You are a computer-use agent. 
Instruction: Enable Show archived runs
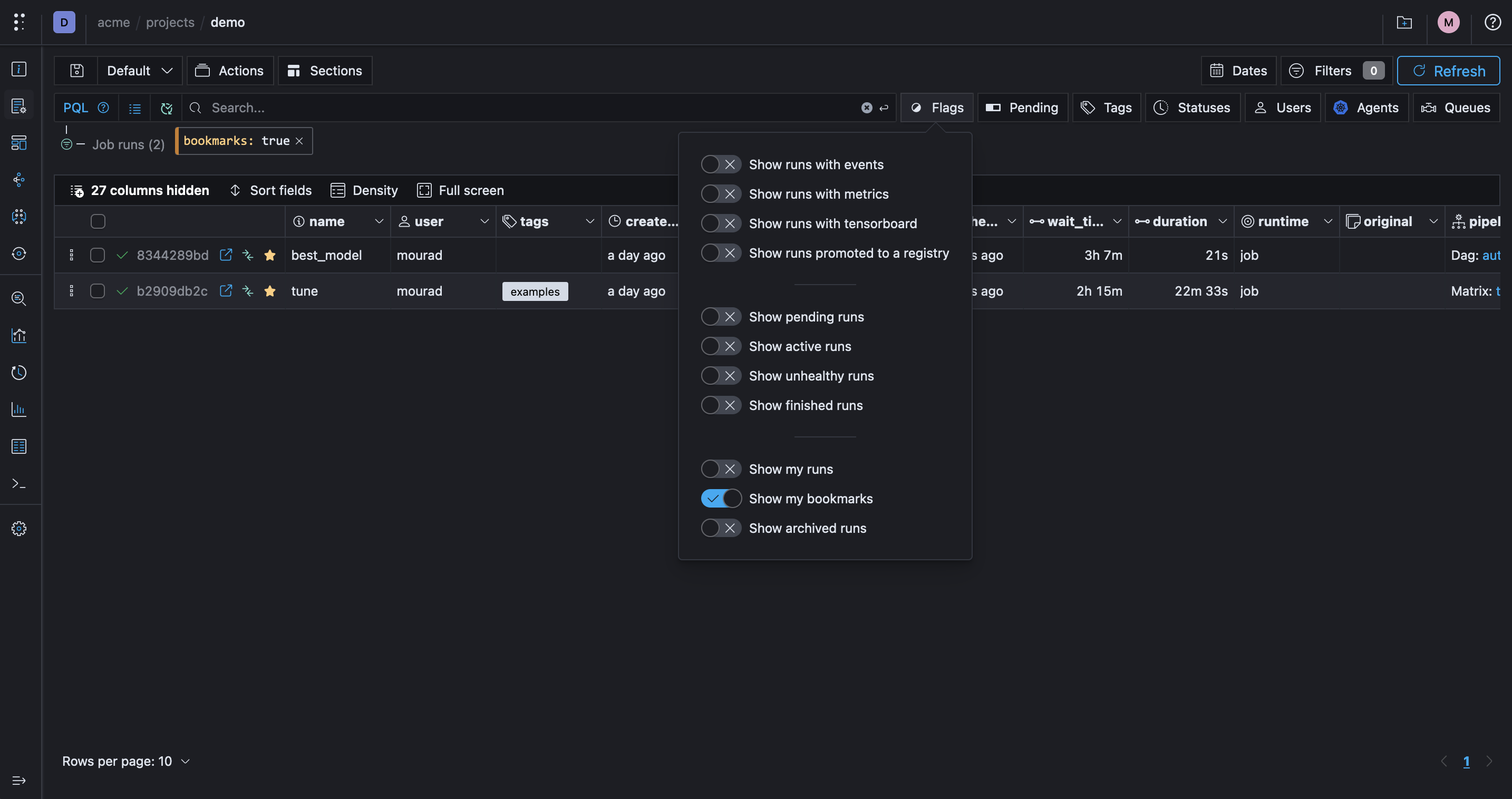[721, 528]
